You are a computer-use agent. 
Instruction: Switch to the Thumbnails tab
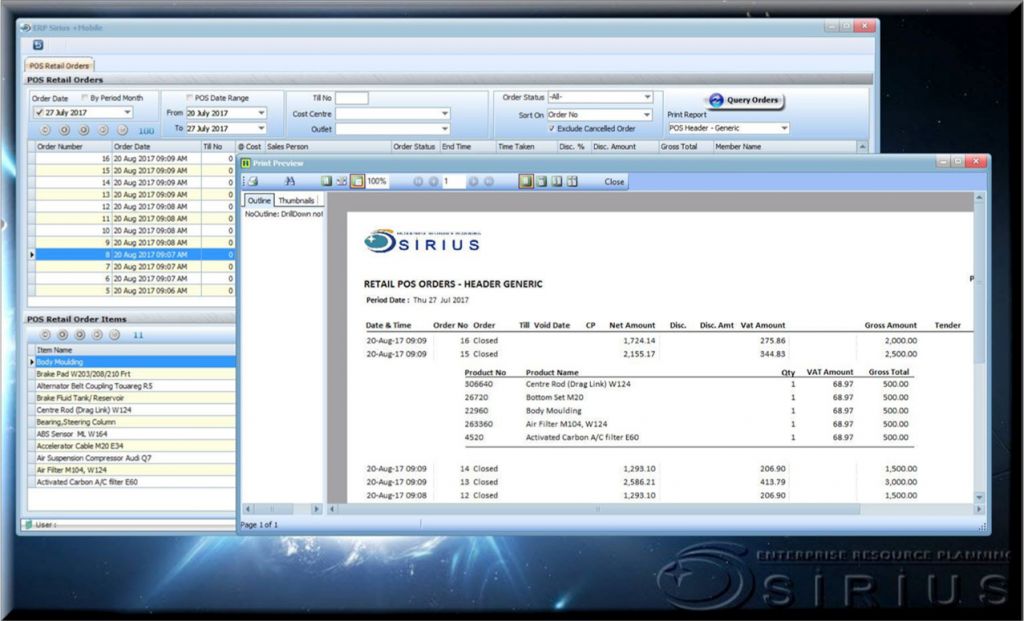coord(296,200)
